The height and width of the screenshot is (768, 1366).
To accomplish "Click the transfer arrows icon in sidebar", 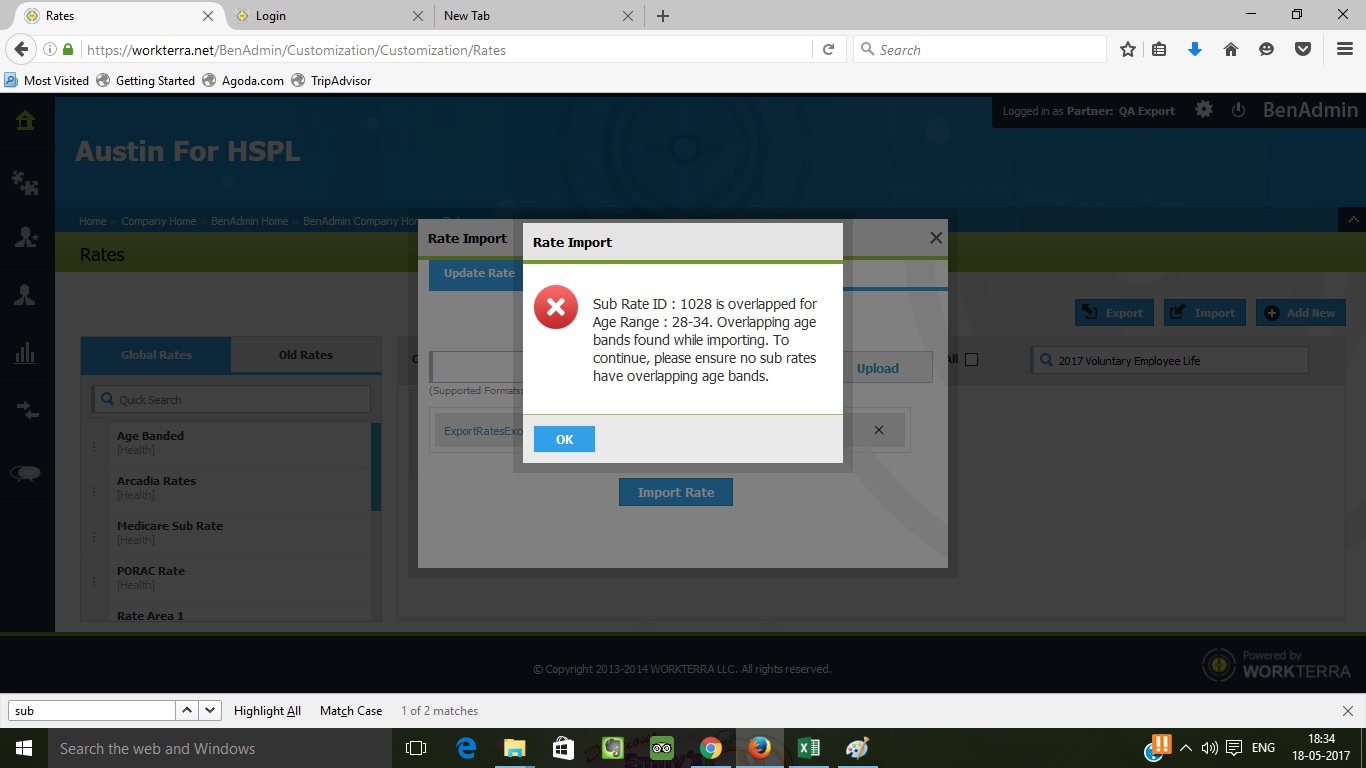I will pyautogui.click(x=25, y=410).
